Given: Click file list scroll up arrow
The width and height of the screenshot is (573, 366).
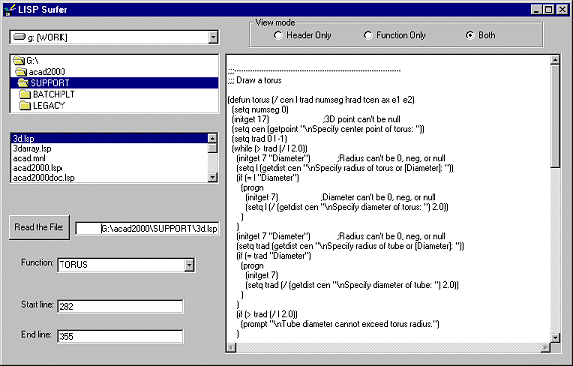Looking at the screenshot, I should tap(213, 138).
